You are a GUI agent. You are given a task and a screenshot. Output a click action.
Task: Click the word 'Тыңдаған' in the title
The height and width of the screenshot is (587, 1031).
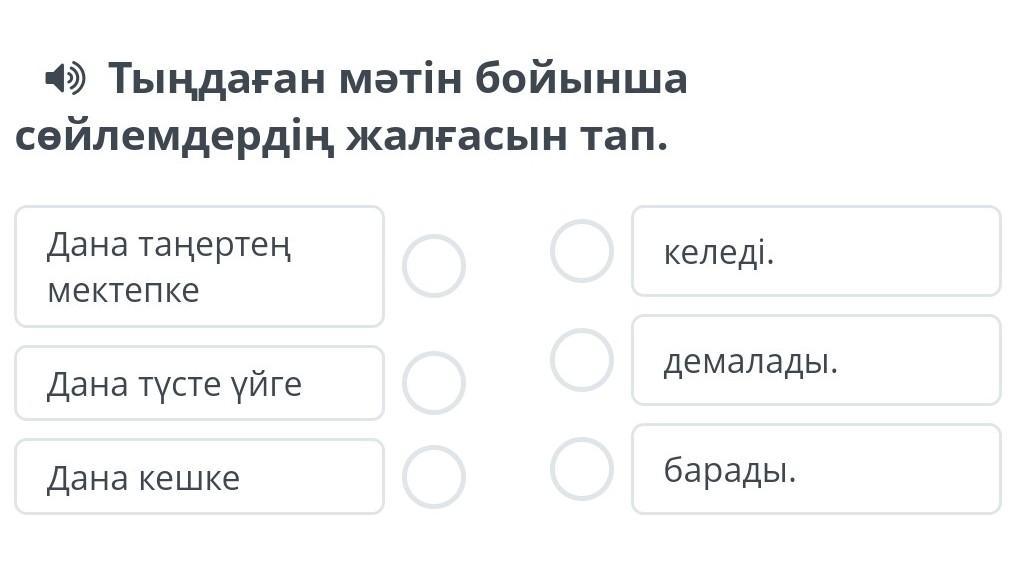pyautogui.click(x=217, y=79)
